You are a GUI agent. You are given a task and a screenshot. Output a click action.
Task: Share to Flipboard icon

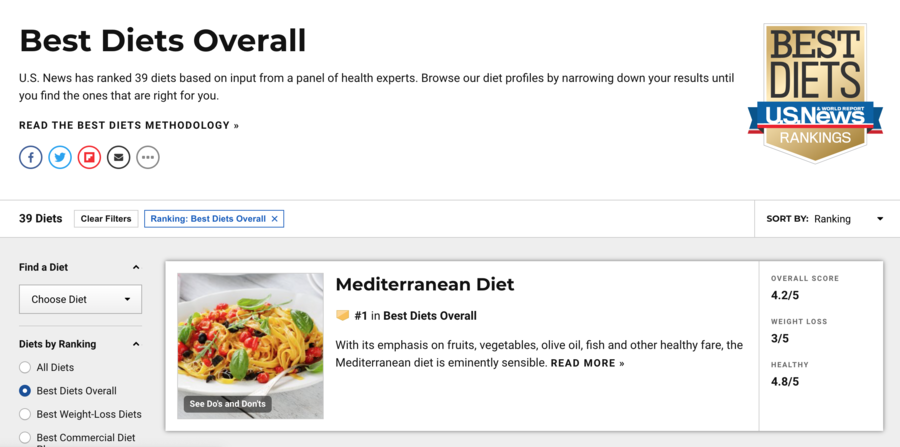[x=90, y=157]
